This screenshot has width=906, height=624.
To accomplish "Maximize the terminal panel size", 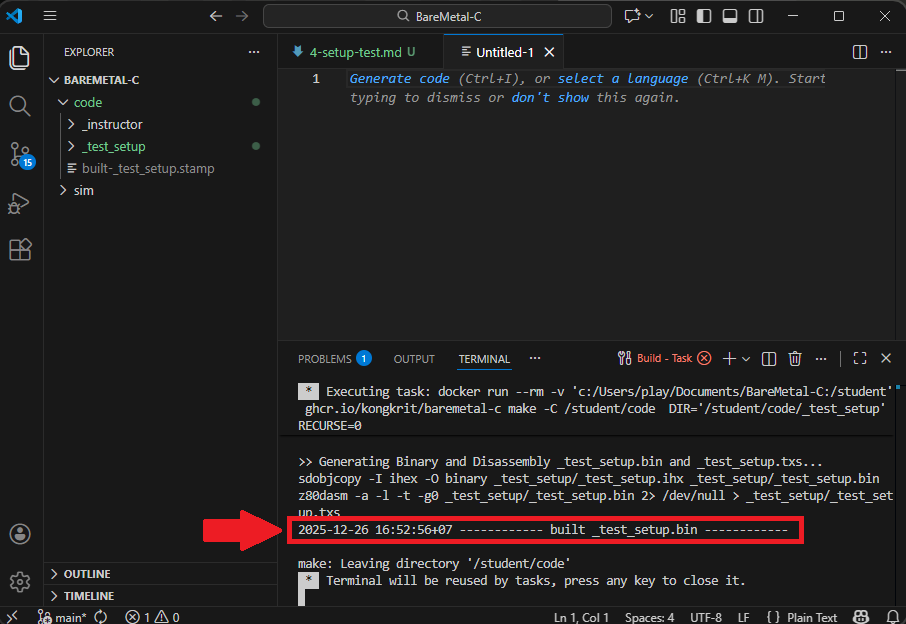I will click(x=859, y=358).
